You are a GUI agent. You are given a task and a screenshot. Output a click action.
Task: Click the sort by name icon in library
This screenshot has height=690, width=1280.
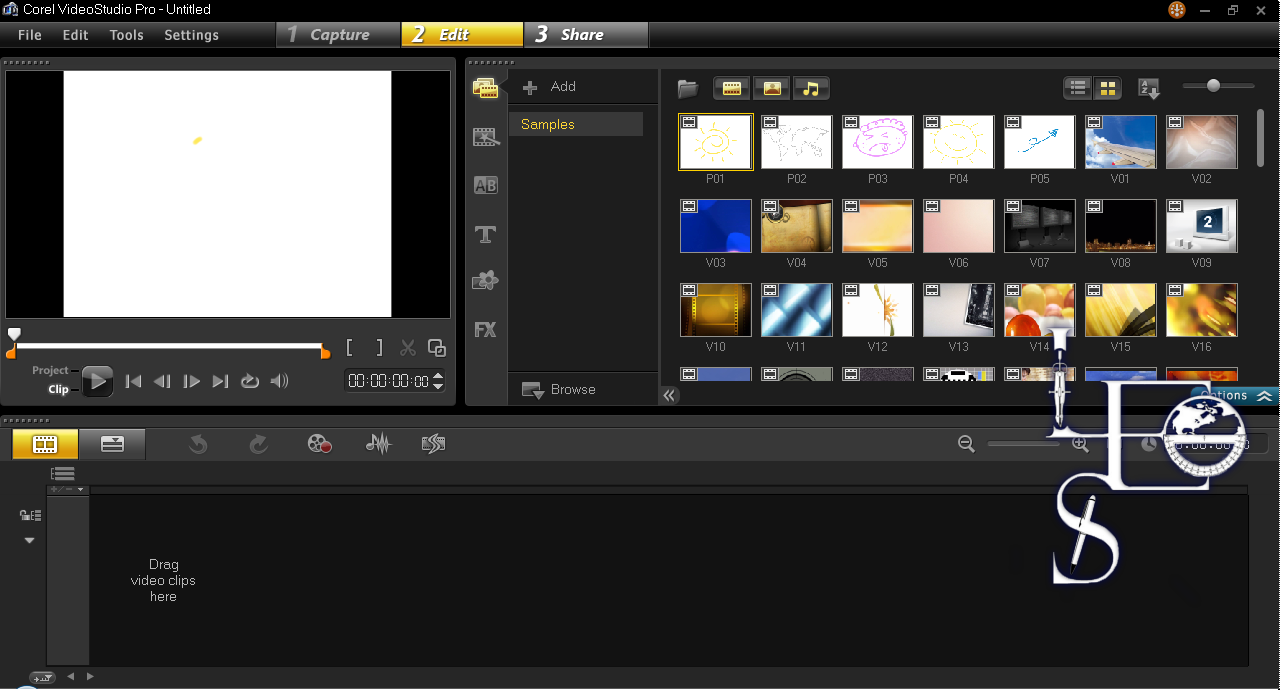[x=1148, y=88]
